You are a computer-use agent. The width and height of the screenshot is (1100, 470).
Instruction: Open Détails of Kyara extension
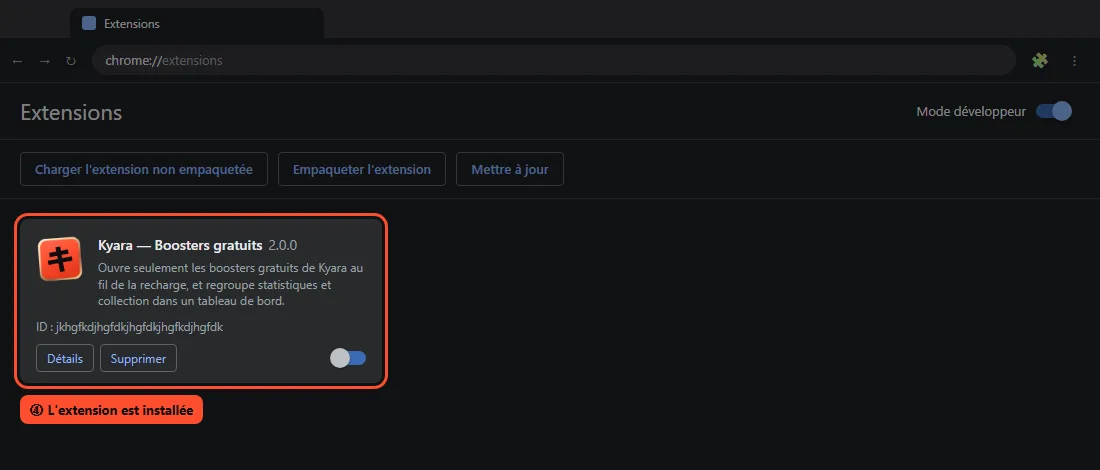tap(65, 358)
